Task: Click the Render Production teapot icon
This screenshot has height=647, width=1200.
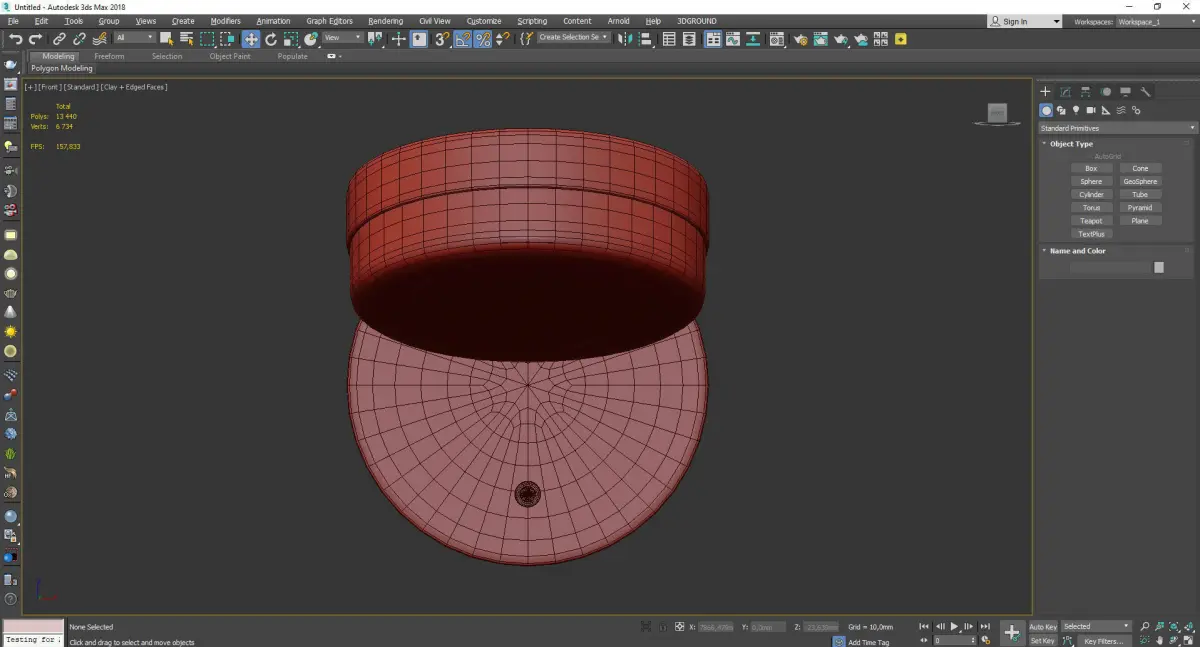Action: [x=841, y=39]
